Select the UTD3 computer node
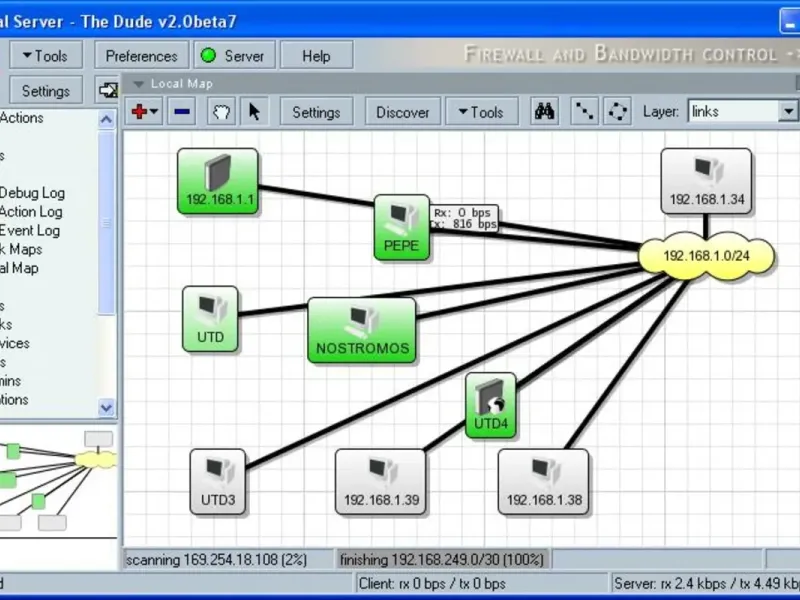800x600 pixels. (218, 482)
